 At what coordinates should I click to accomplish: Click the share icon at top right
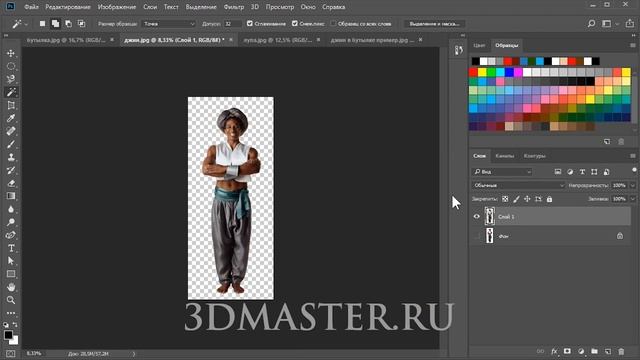[630, 24]
